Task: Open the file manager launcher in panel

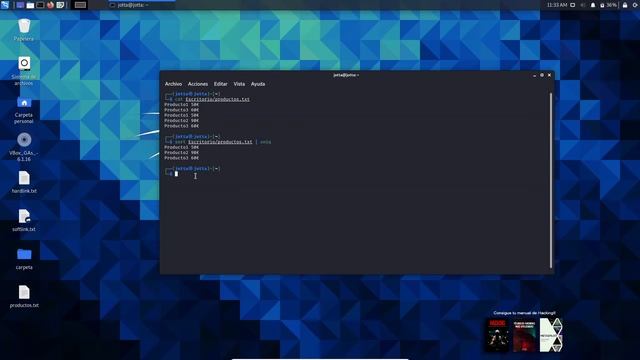Action: [x=31, y=5]
